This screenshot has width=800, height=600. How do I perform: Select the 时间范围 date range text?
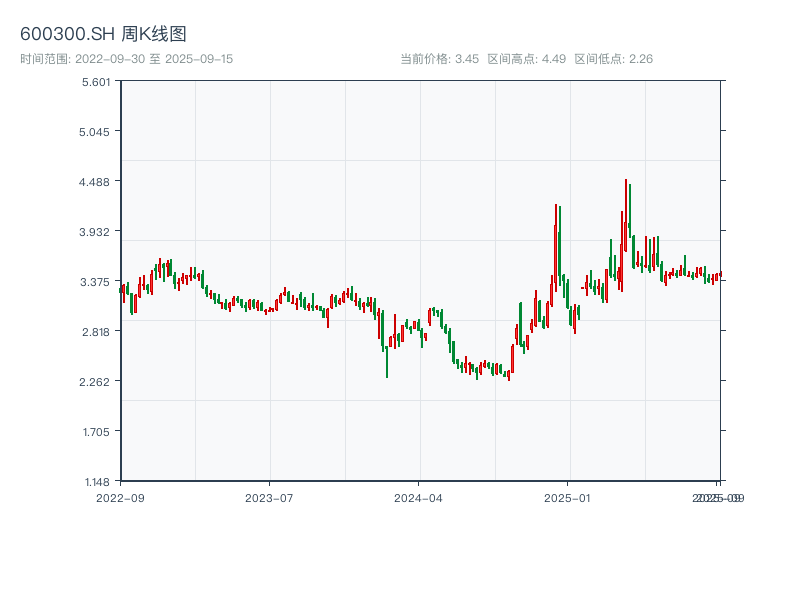[126, 59]
